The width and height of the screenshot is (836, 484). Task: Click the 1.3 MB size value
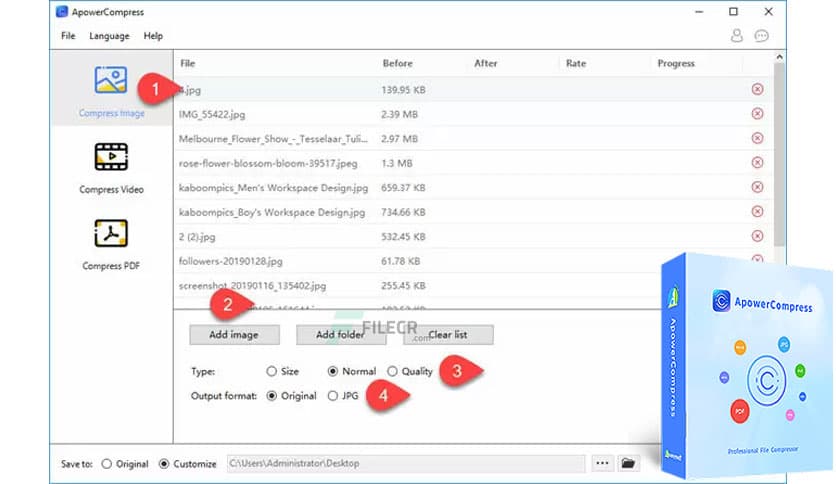(397, 163)
